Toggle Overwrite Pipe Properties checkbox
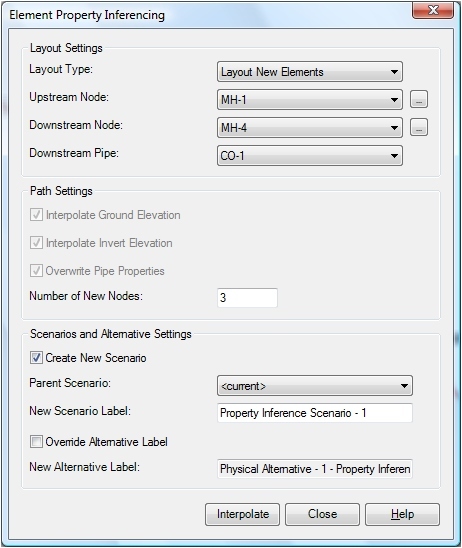Image resolution: width=462 pixels, height=548 pixels. pyautogui.click(x=36, y=271)
